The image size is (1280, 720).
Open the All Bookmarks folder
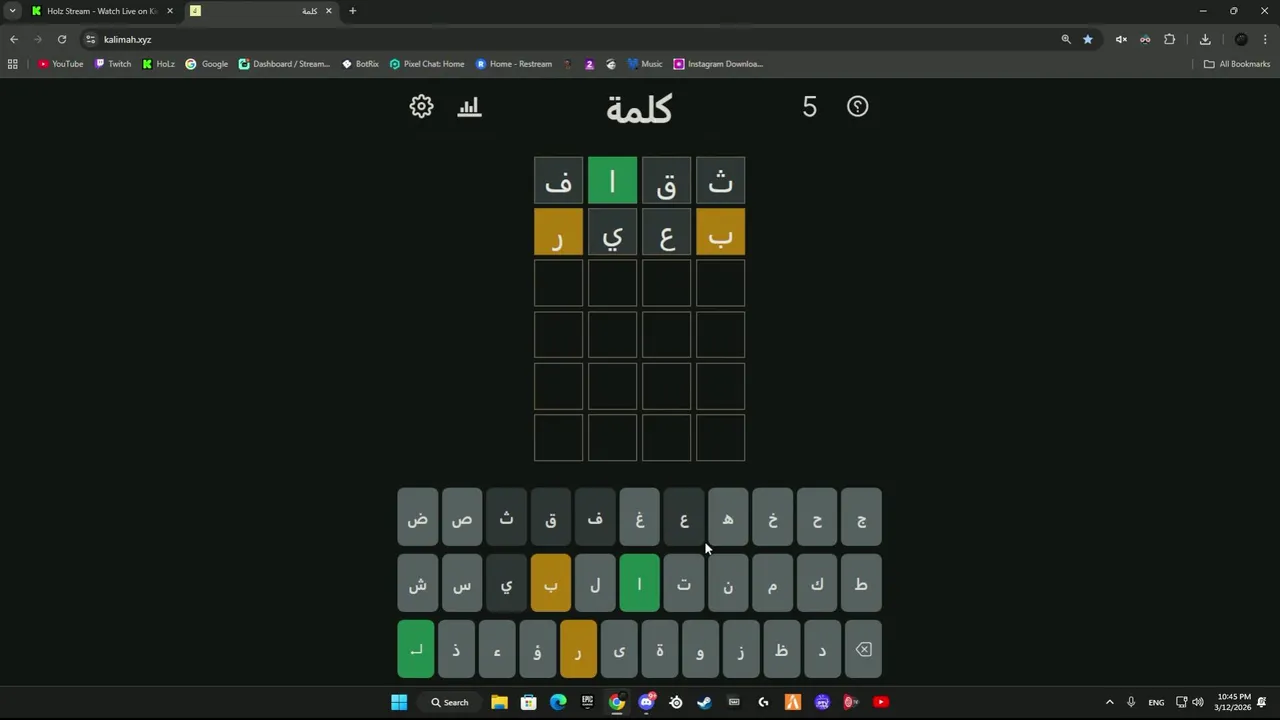(x=1237, y=64)
